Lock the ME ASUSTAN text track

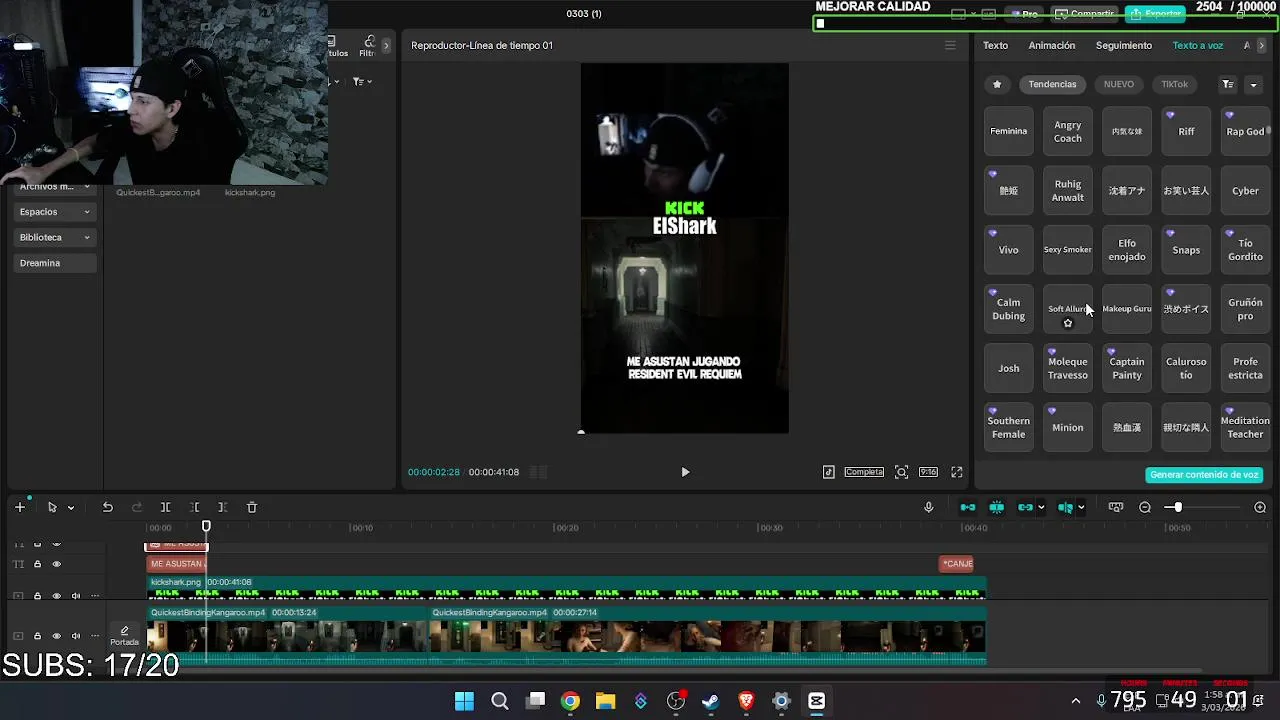[x=37, y=564]
